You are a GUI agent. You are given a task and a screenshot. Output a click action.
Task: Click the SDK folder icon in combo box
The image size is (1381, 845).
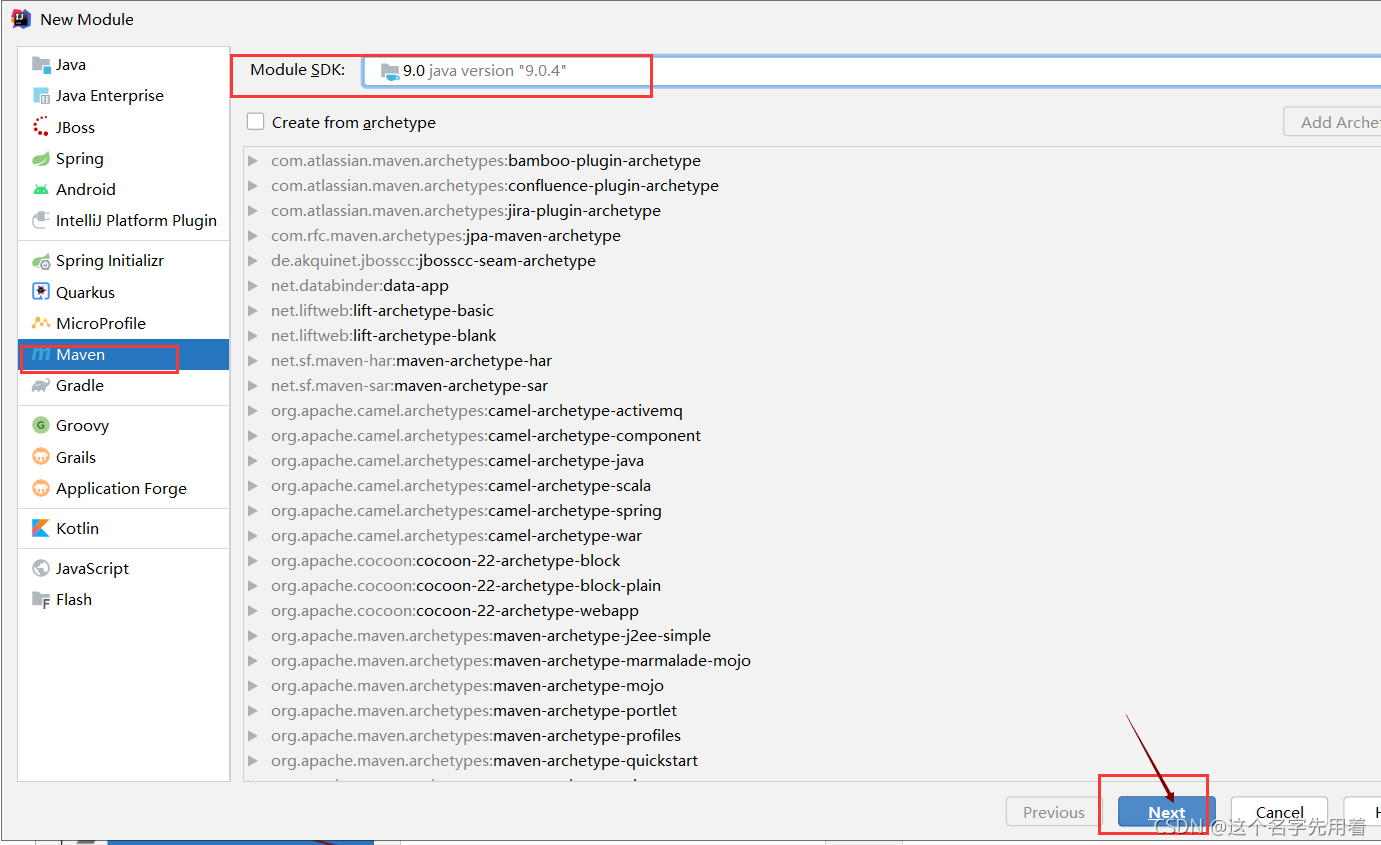390,71
